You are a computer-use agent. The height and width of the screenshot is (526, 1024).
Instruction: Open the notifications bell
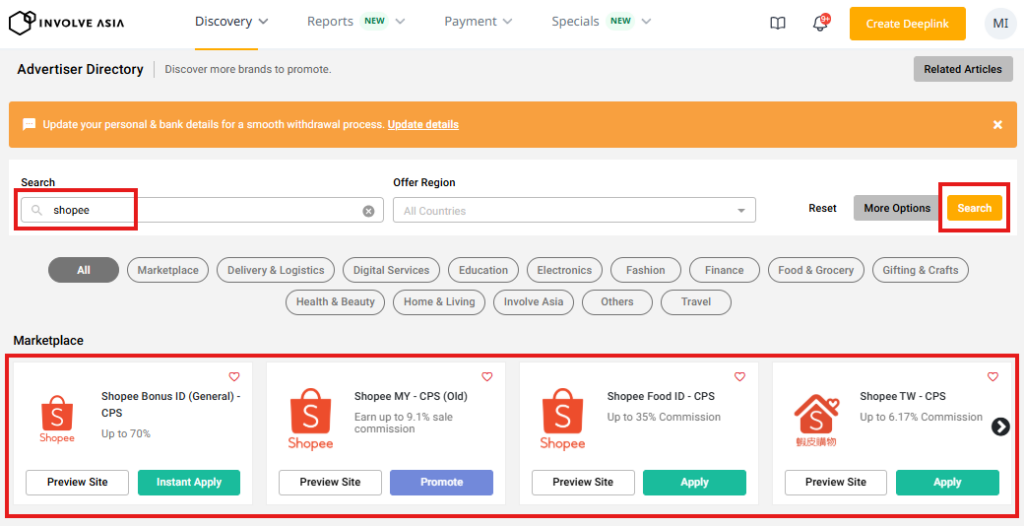[x=820, y=23]
